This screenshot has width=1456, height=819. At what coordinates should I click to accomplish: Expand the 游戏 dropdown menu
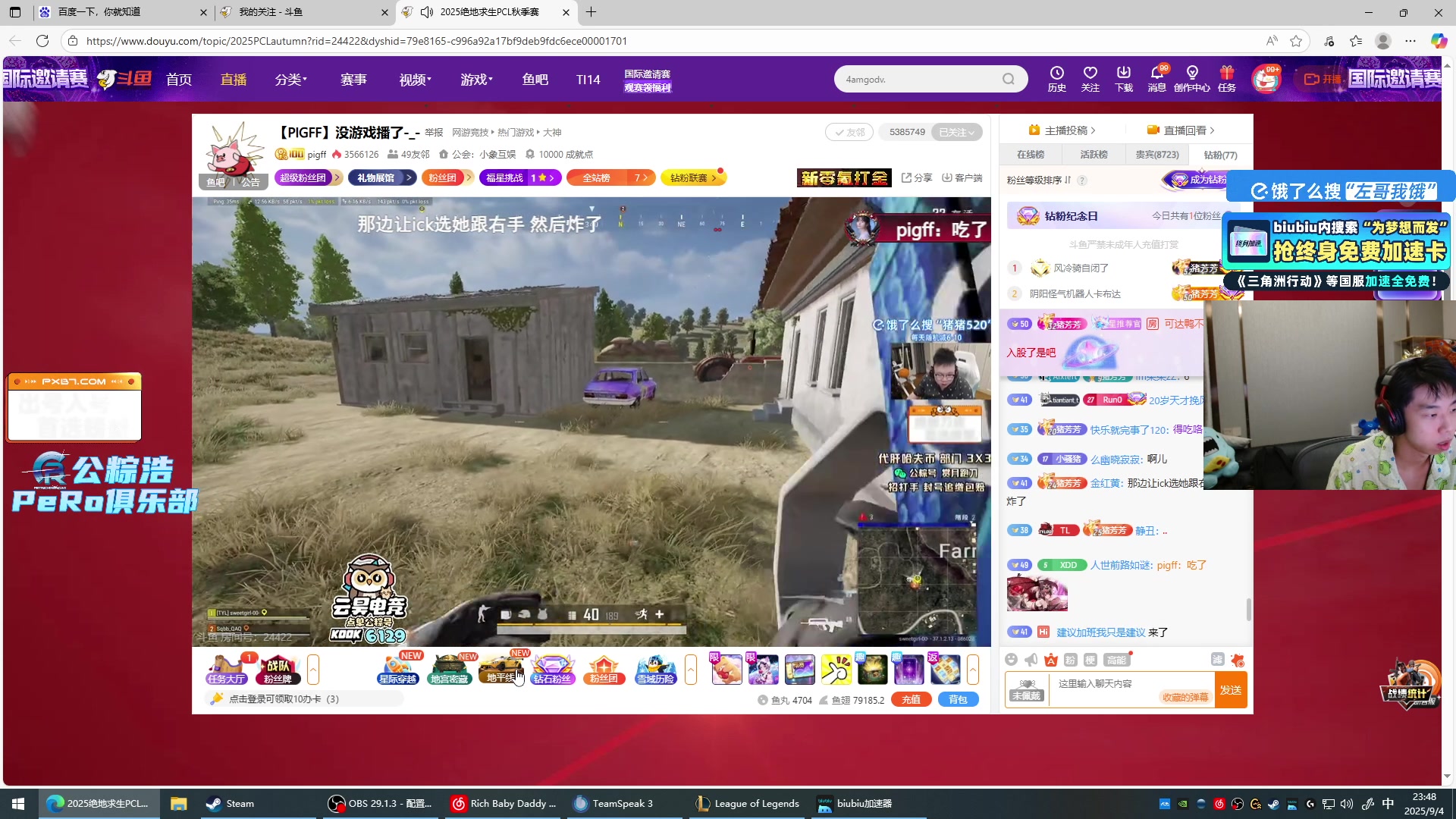477,79
